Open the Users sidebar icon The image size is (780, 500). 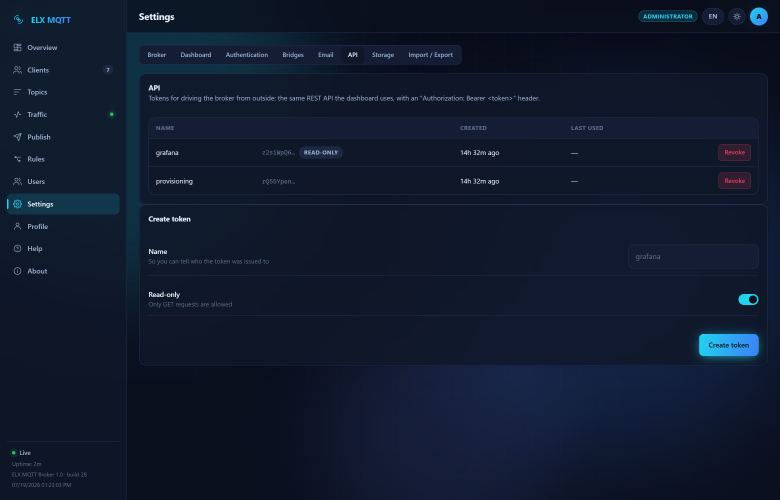[17, 182]
